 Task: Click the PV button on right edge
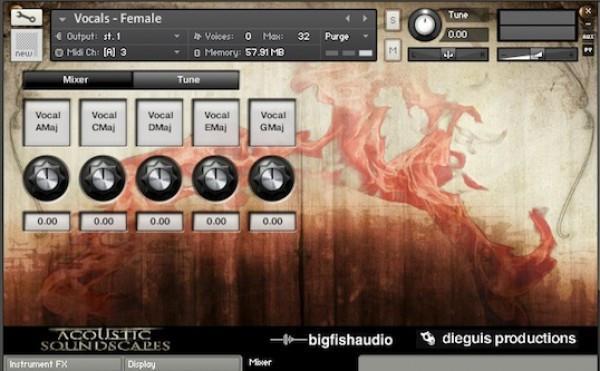588,50
